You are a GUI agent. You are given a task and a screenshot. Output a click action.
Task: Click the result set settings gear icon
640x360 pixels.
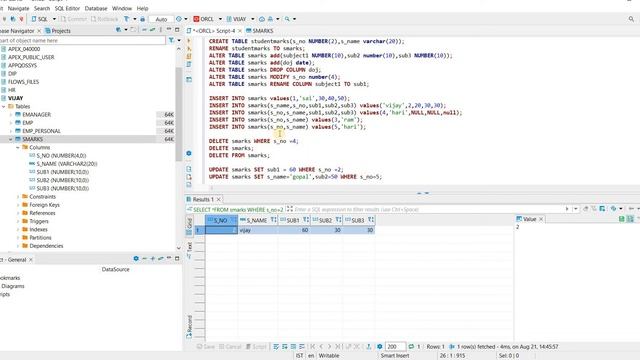(380, 347)
